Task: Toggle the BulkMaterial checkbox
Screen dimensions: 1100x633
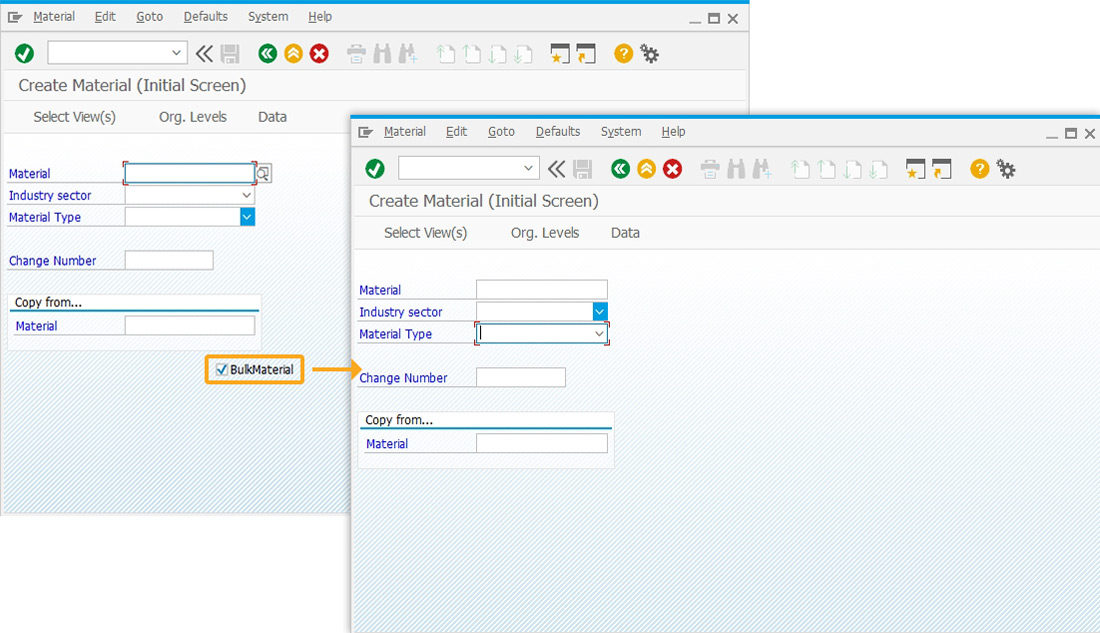Action: pyautogui.click(x=222, y=369)
